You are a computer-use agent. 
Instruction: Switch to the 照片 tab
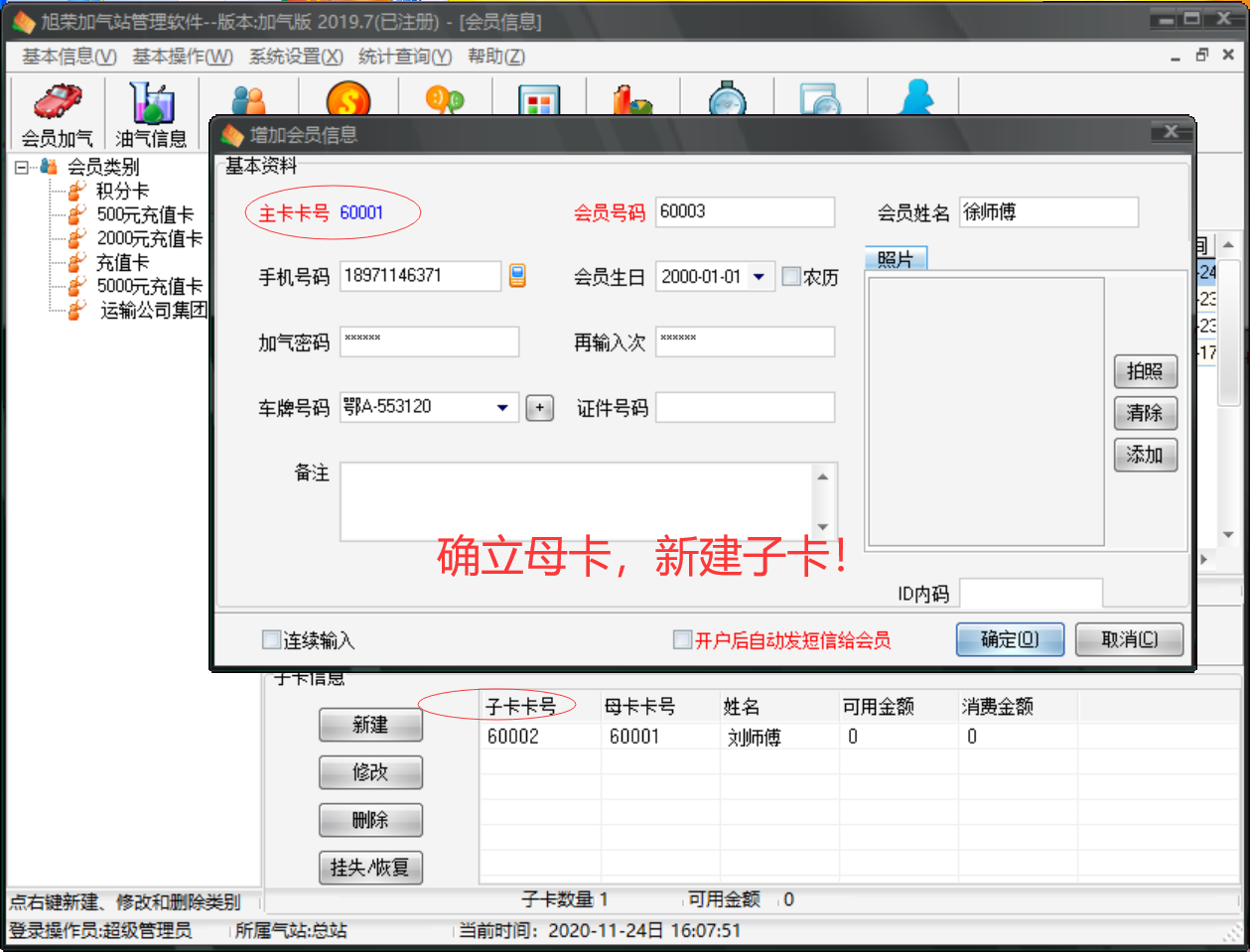click(x=896, y=257)
